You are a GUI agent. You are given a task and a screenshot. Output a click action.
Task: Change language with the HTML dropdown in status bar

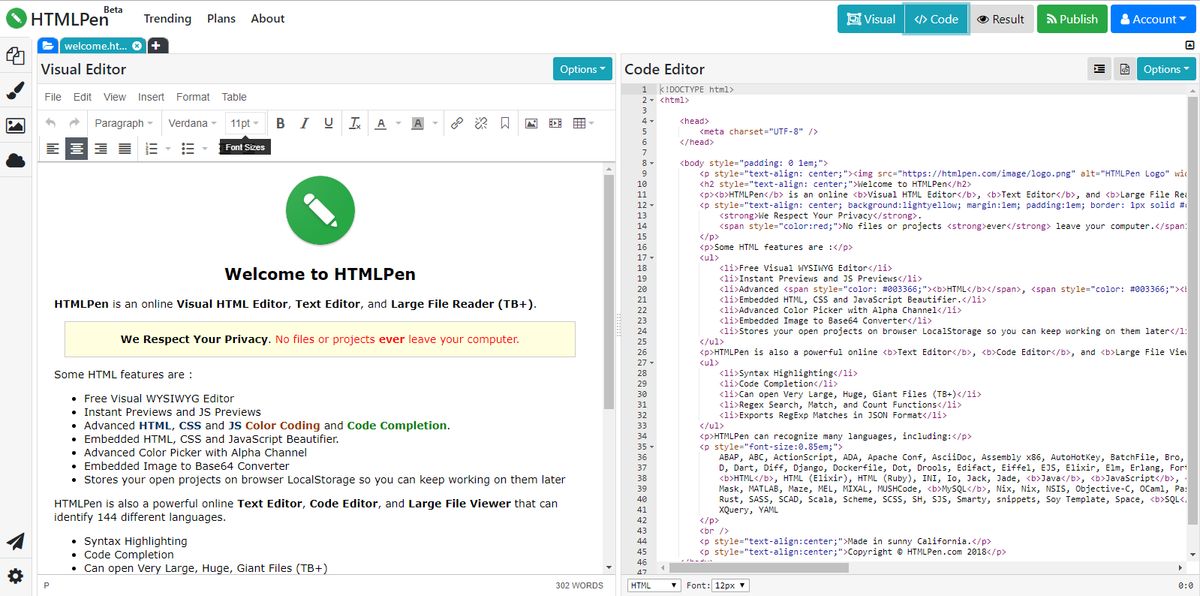(x=652, y=585)
